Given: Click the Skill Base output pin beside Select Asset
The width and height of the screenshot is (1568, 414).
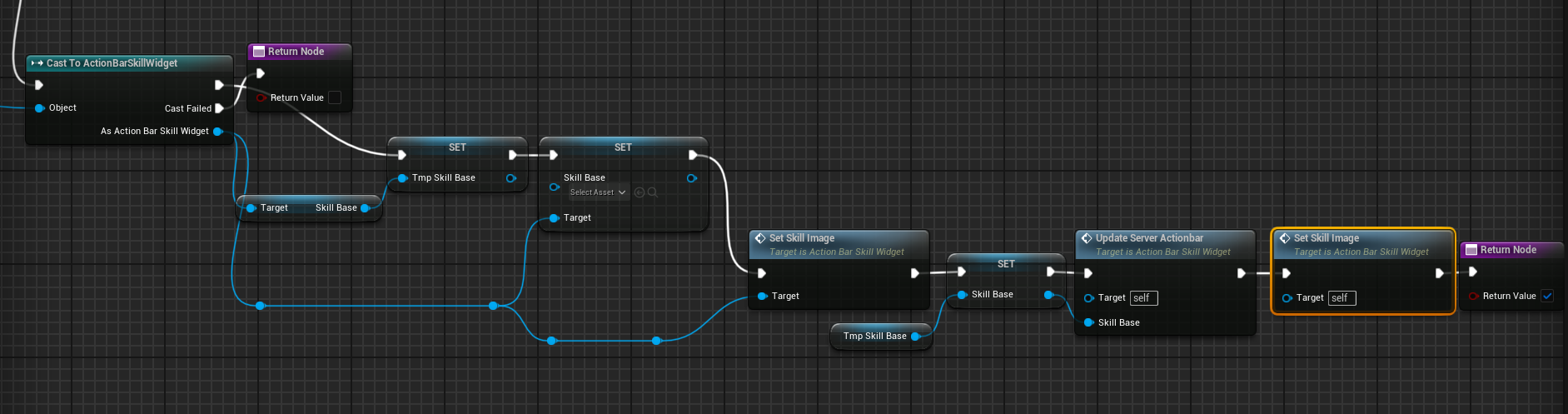Looking at the screenshot, I should pos(691,178).
